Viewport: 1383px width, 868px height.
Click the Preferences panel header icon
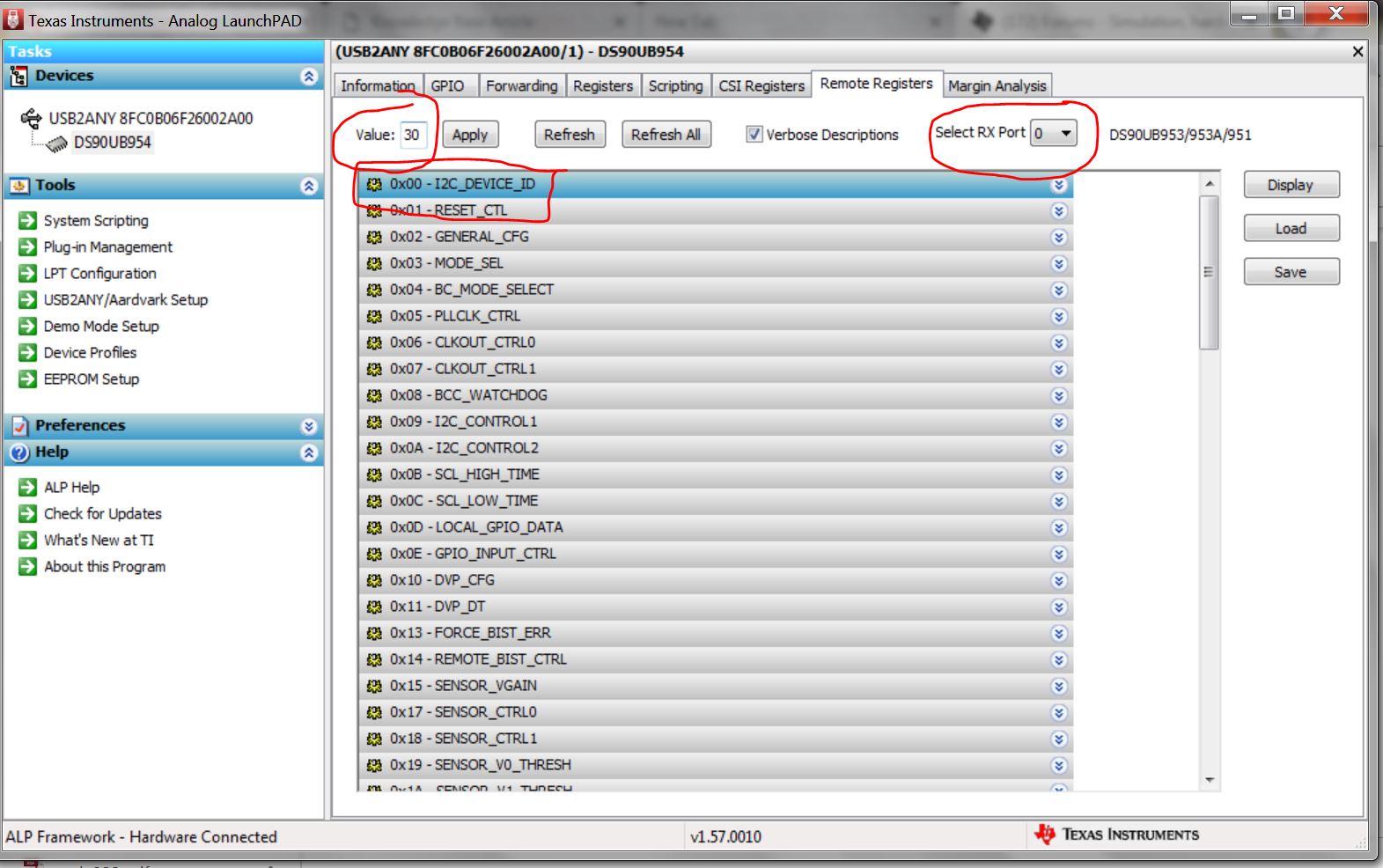(18, 426)
